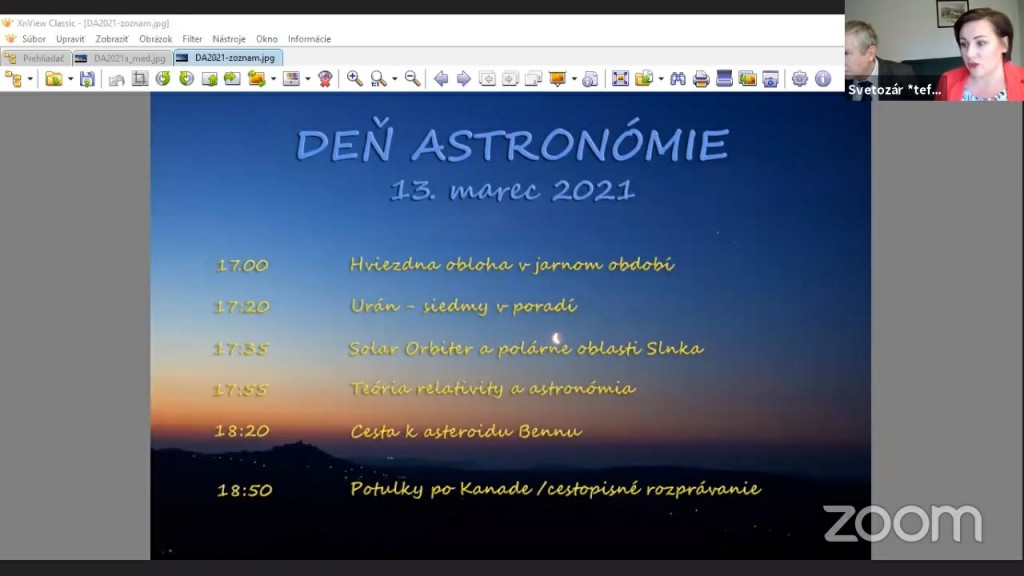Open the Nástroje menu

click(x=229, y=39)
